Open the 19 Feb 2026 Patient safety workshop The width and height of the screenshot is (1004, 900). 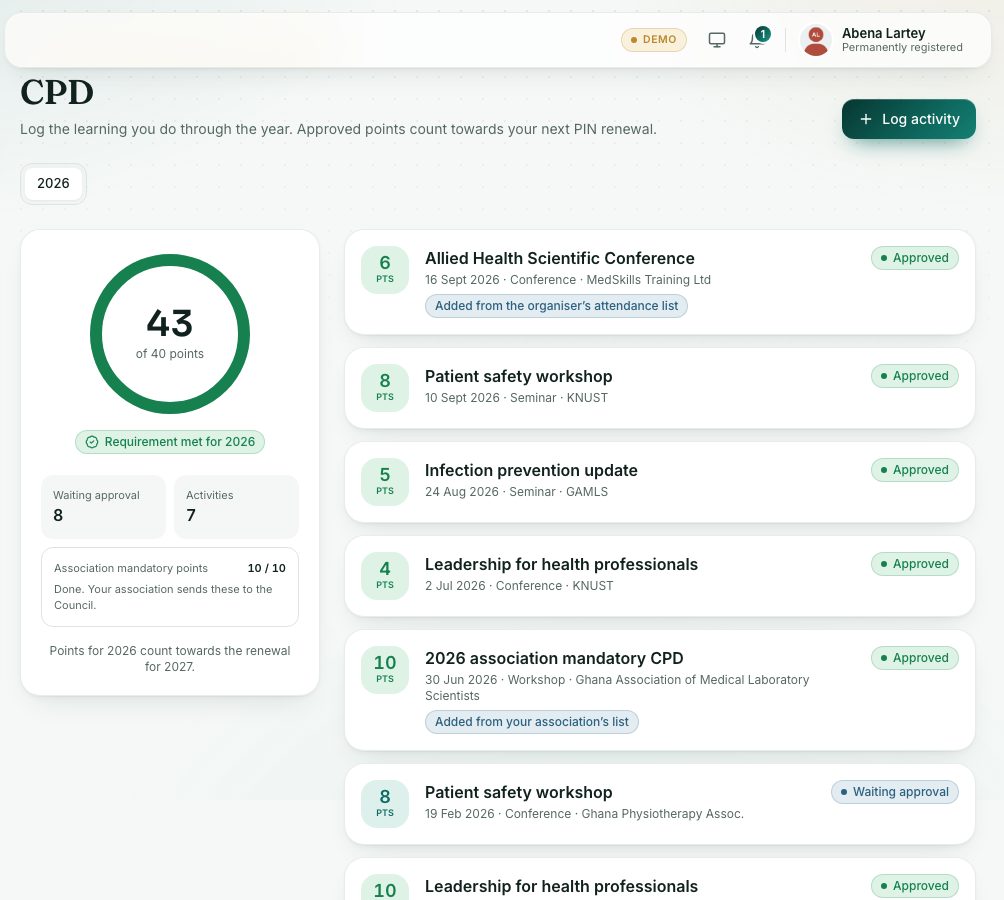click(660, 804)
